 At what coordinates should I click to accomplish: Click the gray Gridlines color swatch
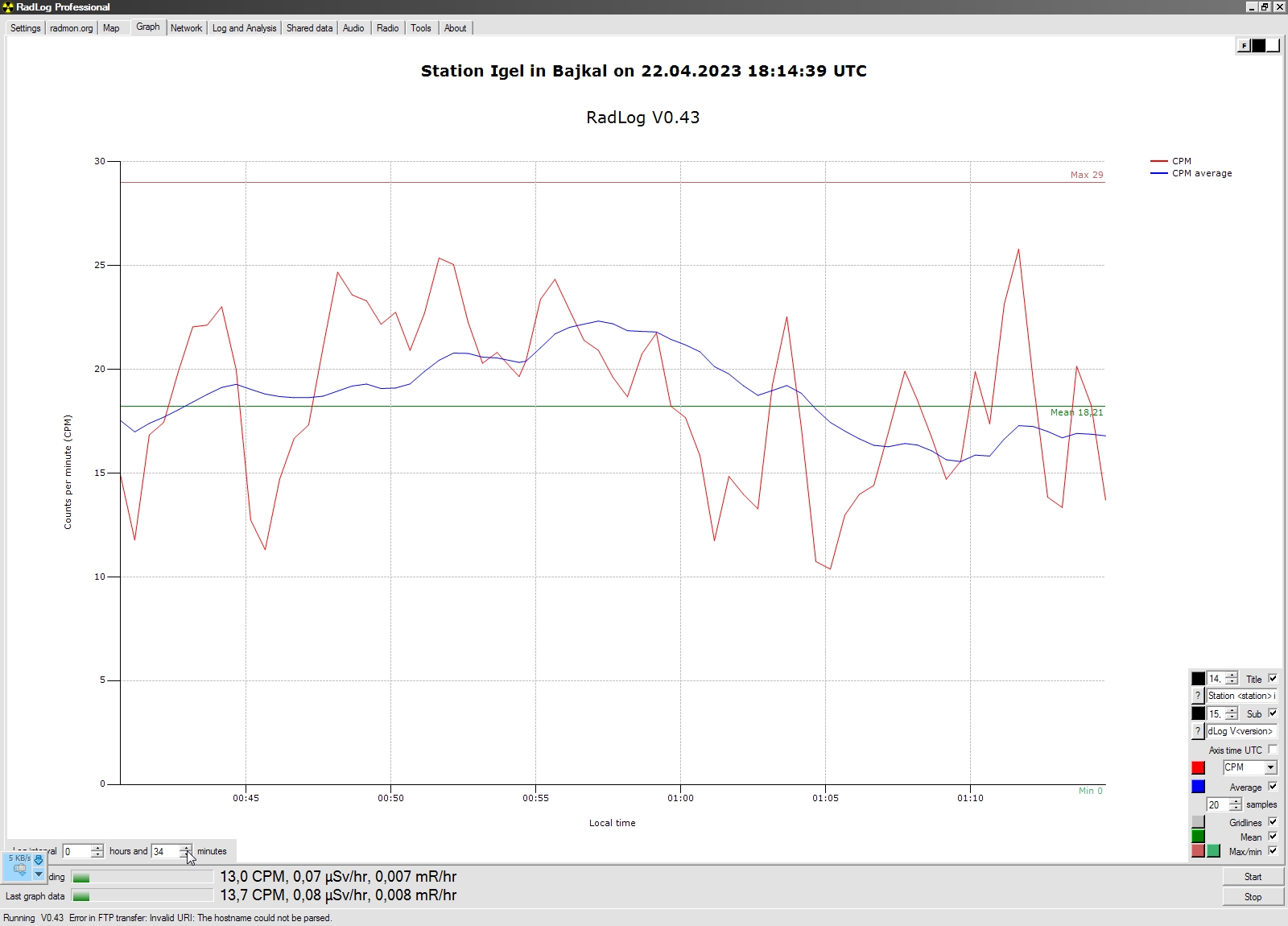pos(1198,822)
